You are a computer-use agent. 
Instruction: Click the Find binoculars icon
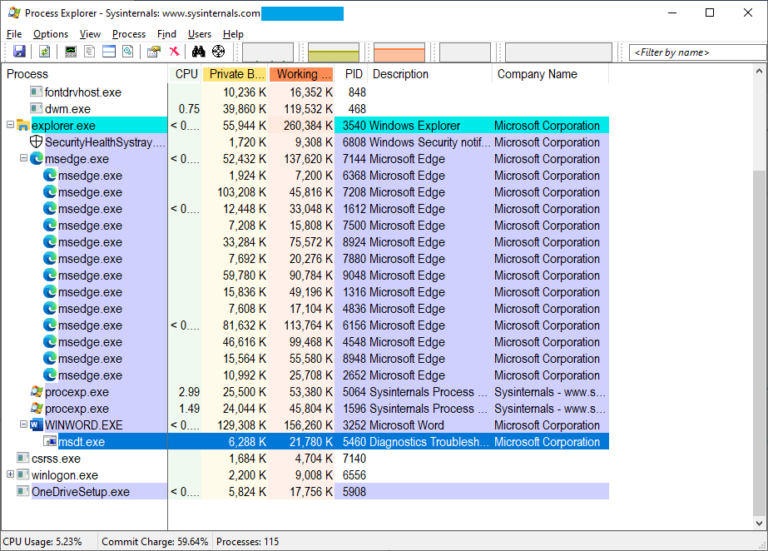[198, 52]
